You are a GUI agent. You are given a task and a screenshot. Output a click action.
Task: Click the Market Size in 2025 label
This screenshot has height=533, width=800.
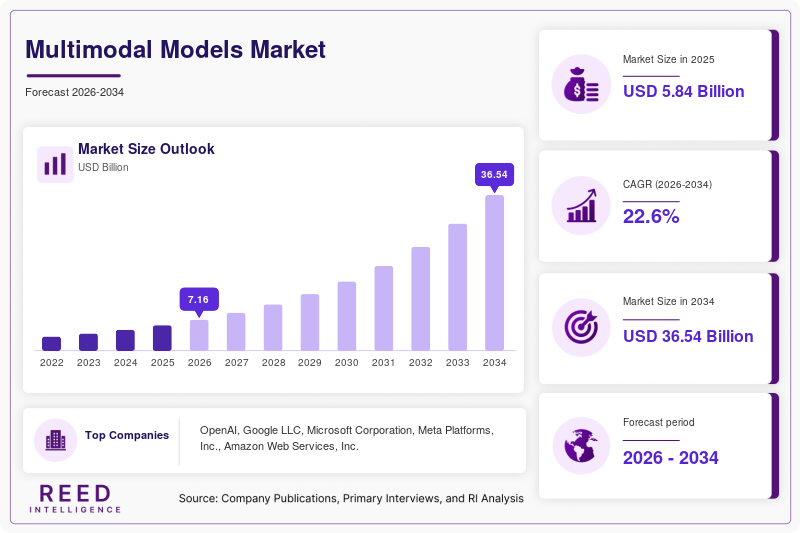668,59
